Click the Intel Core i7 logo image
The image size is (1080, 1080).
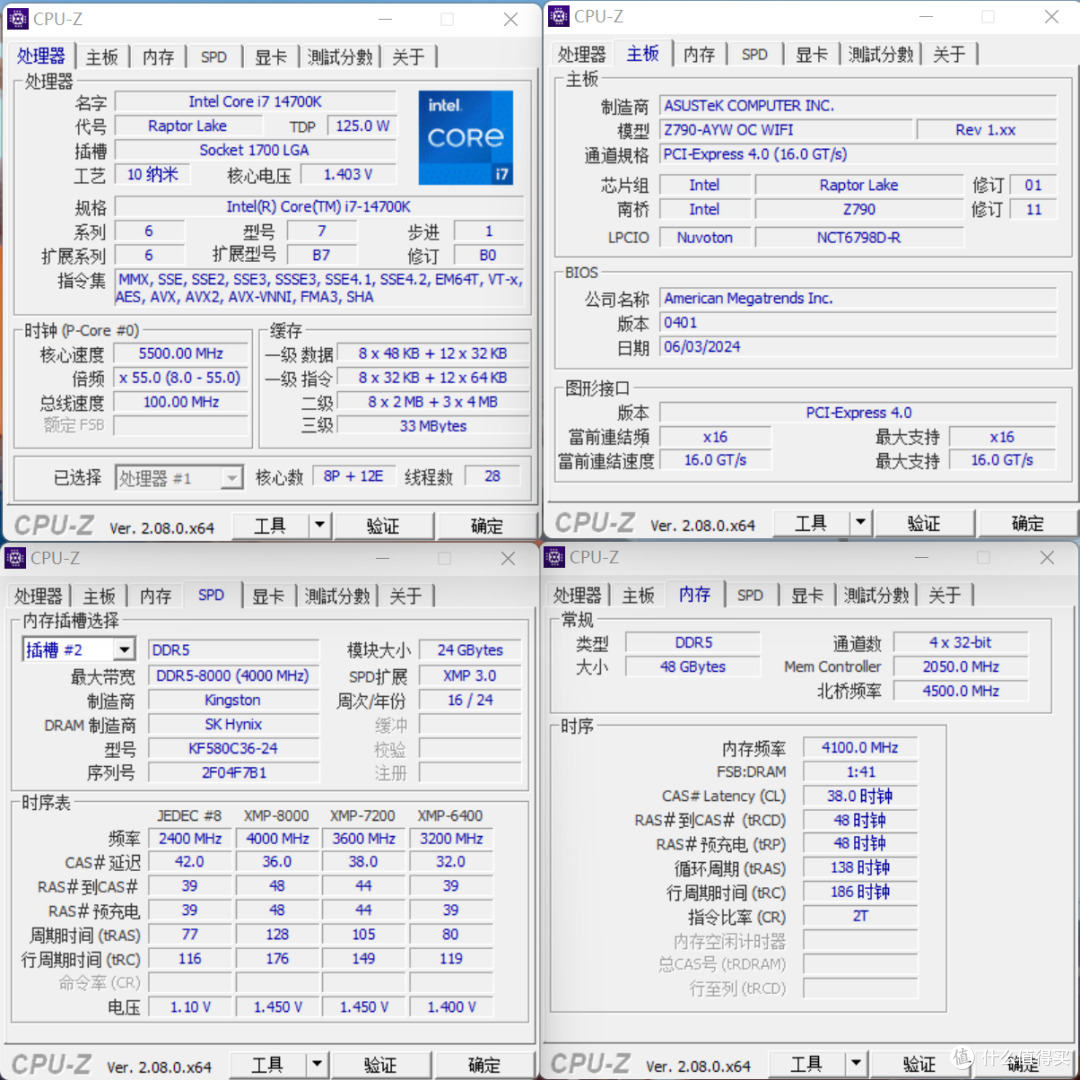pyautogui.click(x=466, y=138)
